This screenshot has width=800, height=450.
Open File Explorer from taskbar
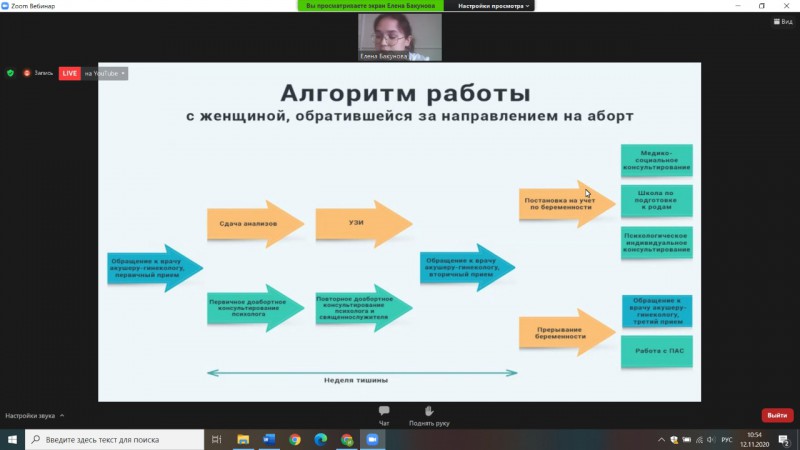coord(243,440)
